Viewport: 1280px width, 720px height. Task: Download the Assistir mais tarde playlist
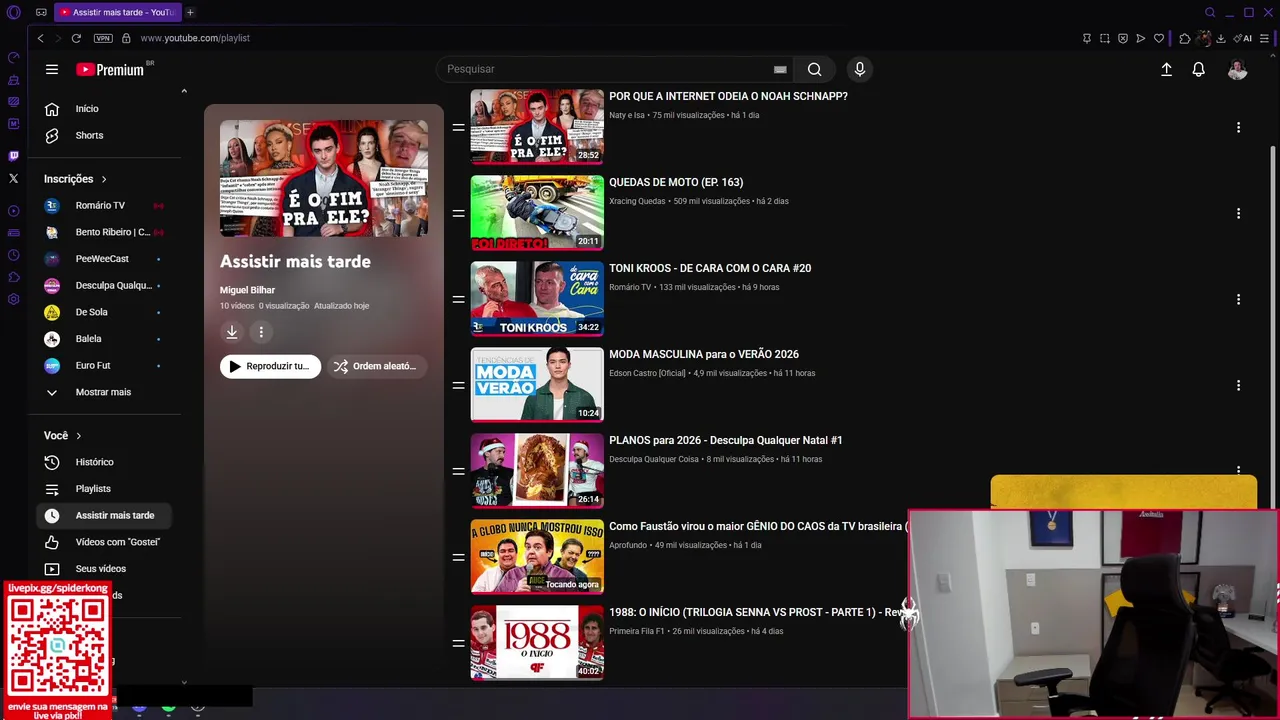[x=231, y=332]
